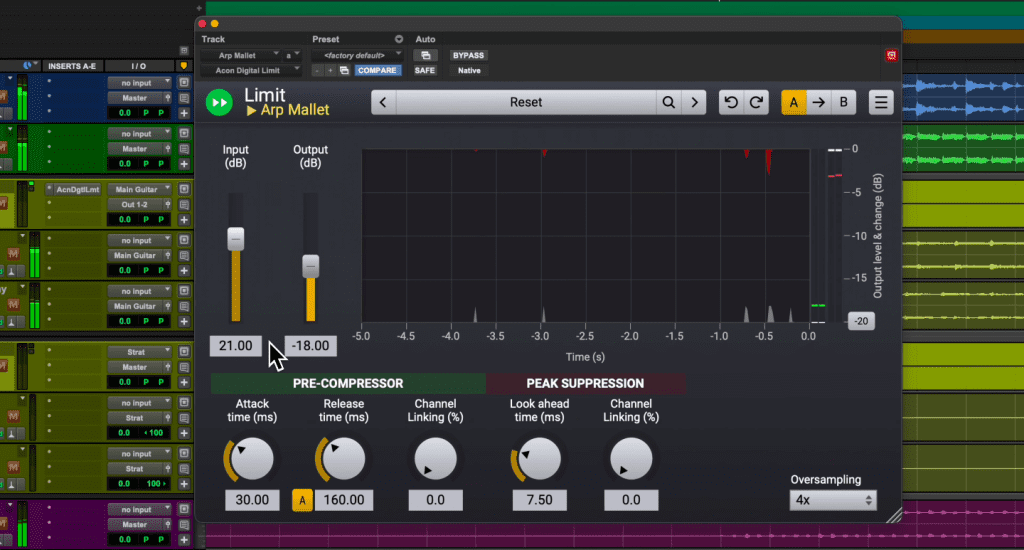The width and height of the screenshot is (1024, 550).
Task: Copy A settings to B with arrow button
Action: 818,103
